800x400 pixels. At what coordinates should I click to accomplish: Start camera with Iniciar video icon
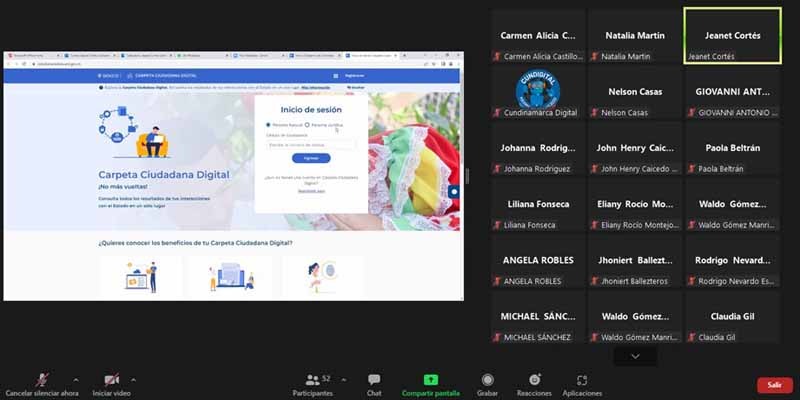(x=112, y=380)
